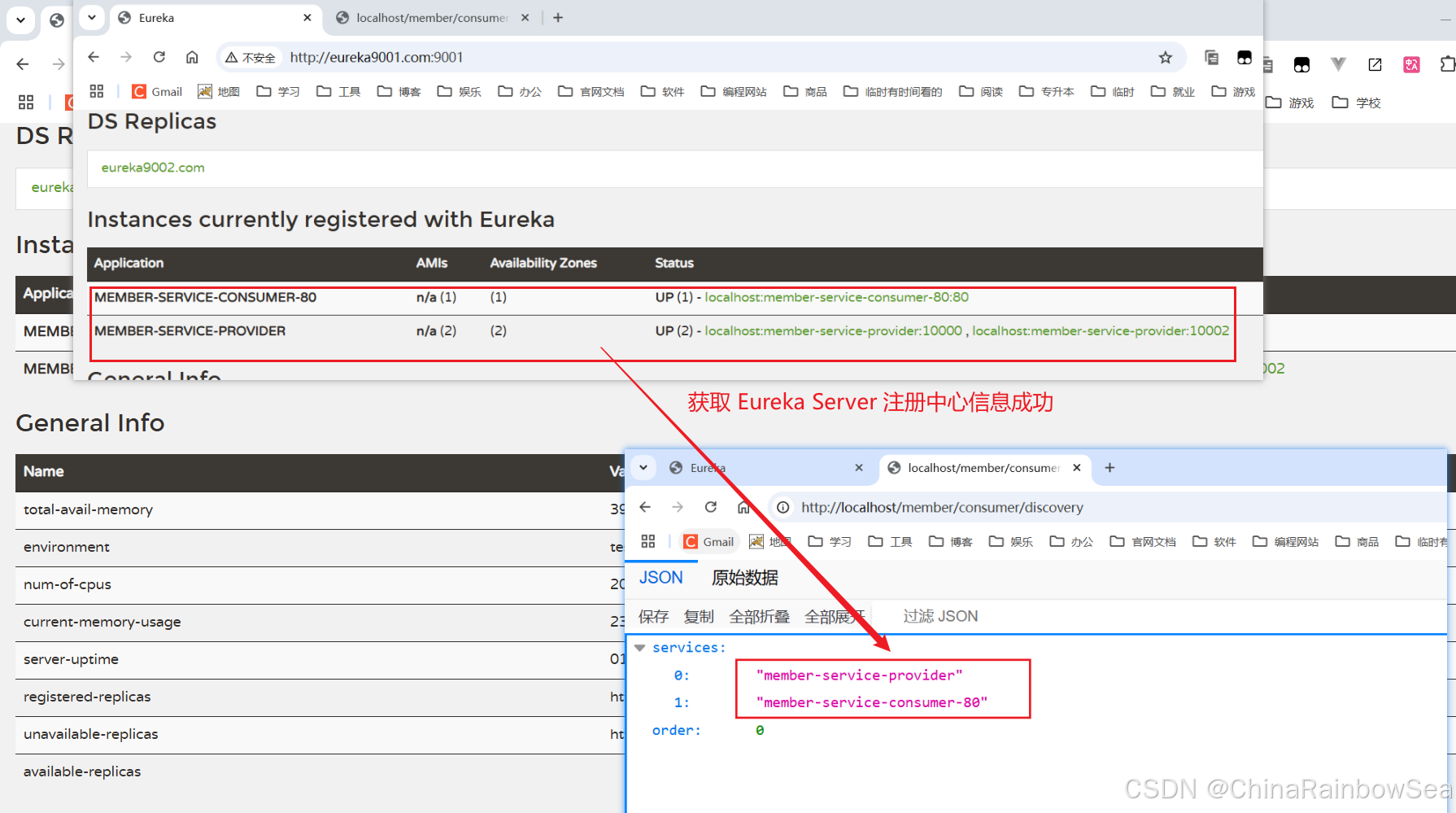This screenshot has height=813, width=1456.
Task: Go back in the background browser window
Action: click(x=23, y=64)
